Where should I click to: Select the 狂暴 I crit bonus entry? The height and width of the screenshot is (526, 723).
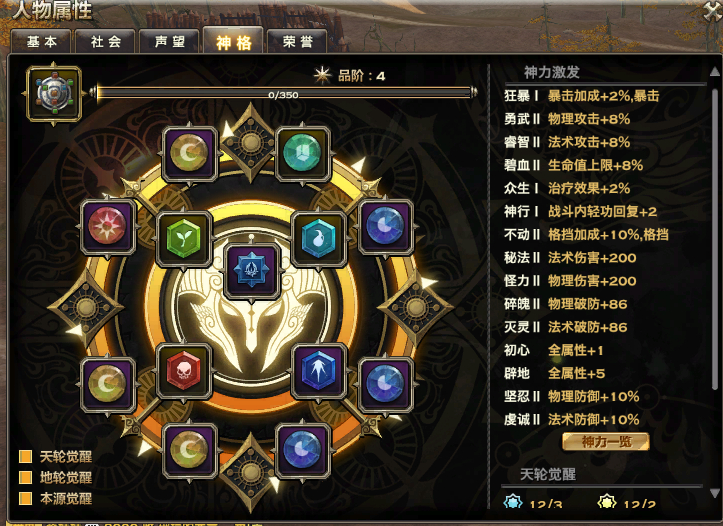tap(582, 96)
